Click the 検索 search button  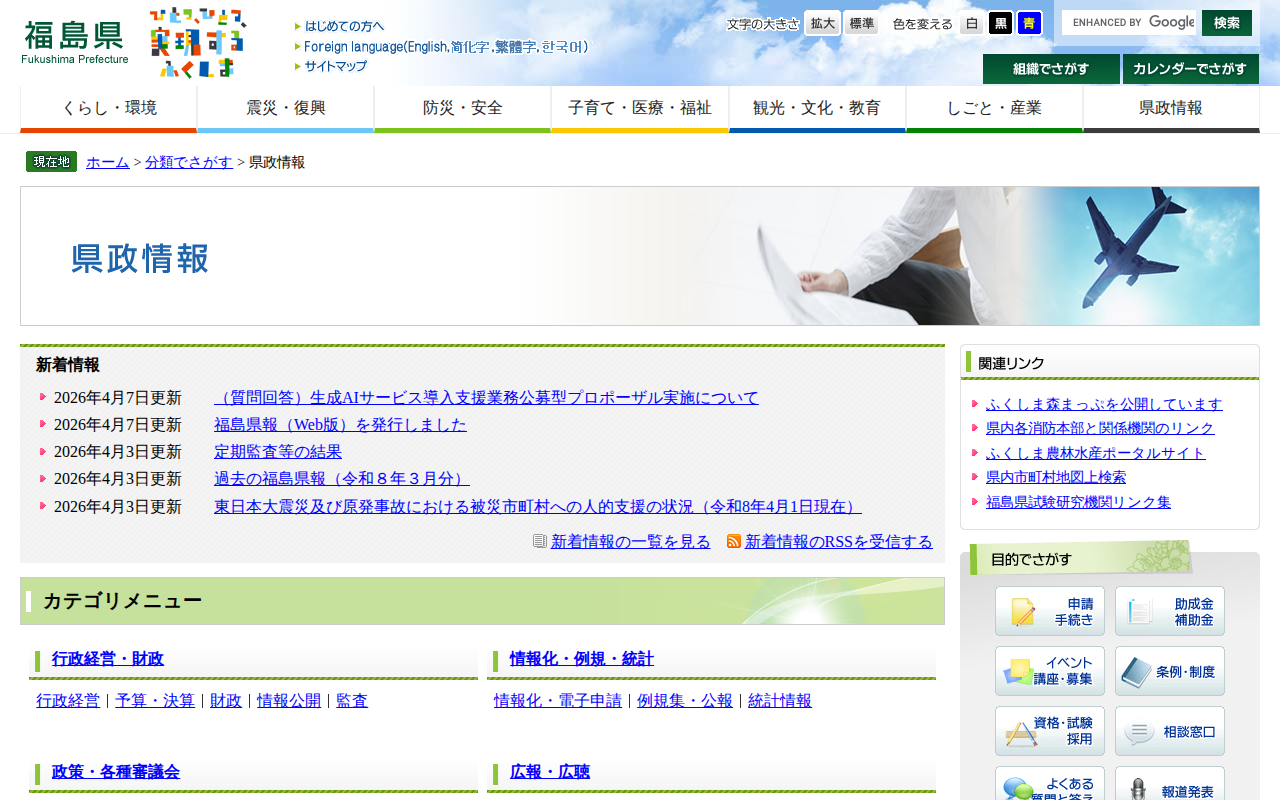1227,23
